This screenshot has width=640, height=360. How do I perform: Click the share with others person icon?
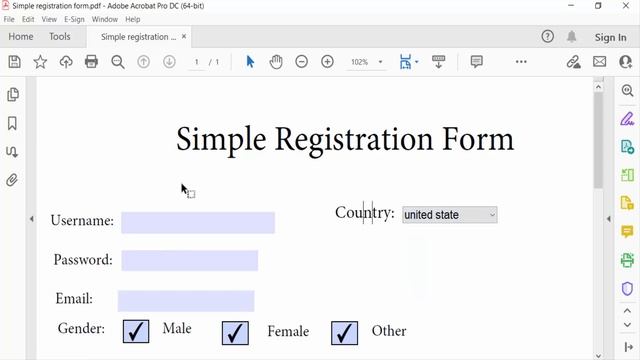(625, 62)
